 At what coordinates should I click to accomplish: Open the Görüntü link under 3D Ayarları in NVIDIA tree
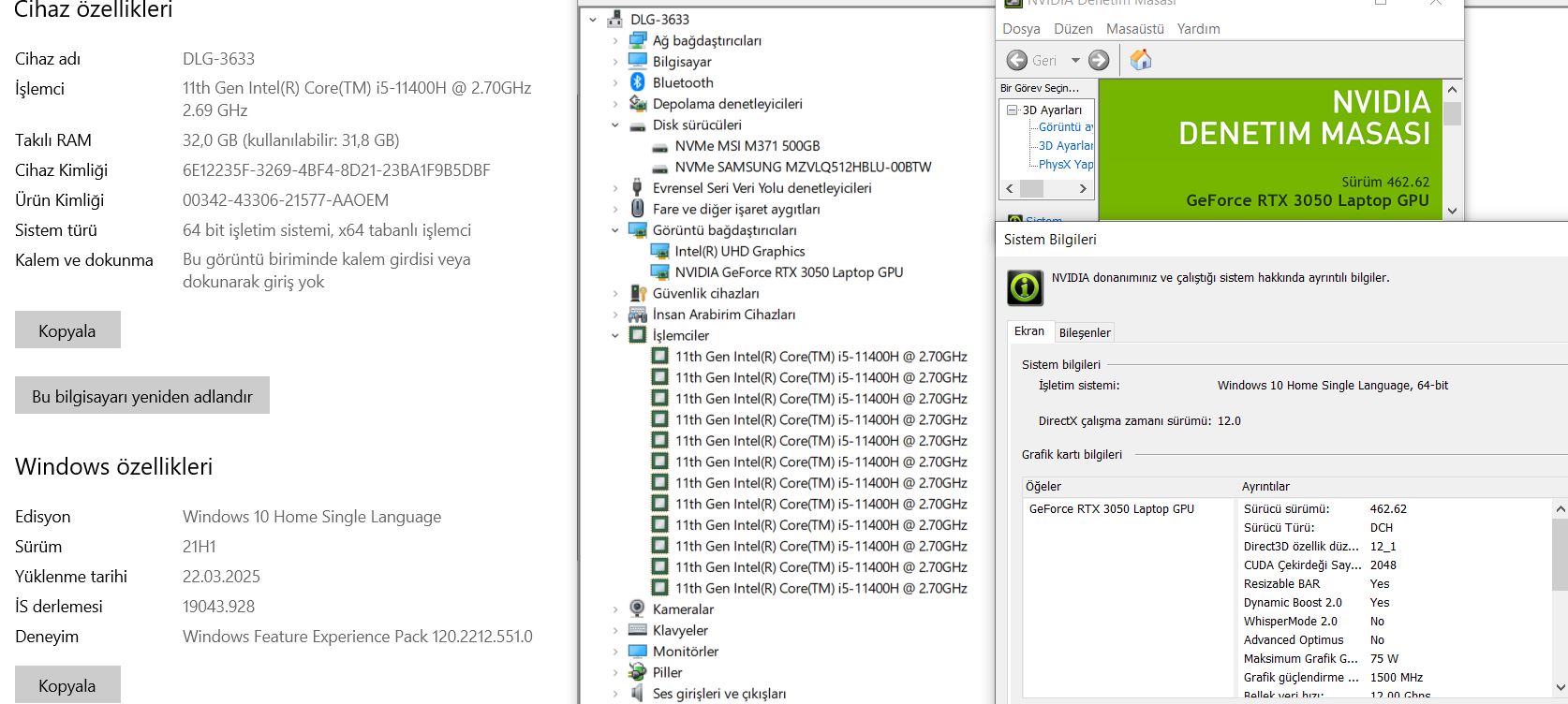pos(1065,127)
